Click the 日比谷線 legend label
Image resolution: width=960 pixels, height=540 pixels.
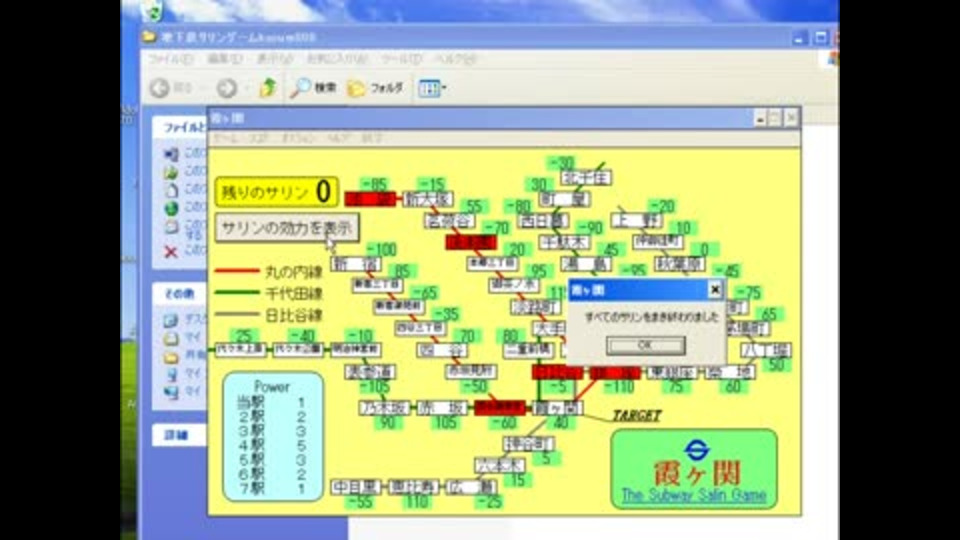(x=293, y=316)
